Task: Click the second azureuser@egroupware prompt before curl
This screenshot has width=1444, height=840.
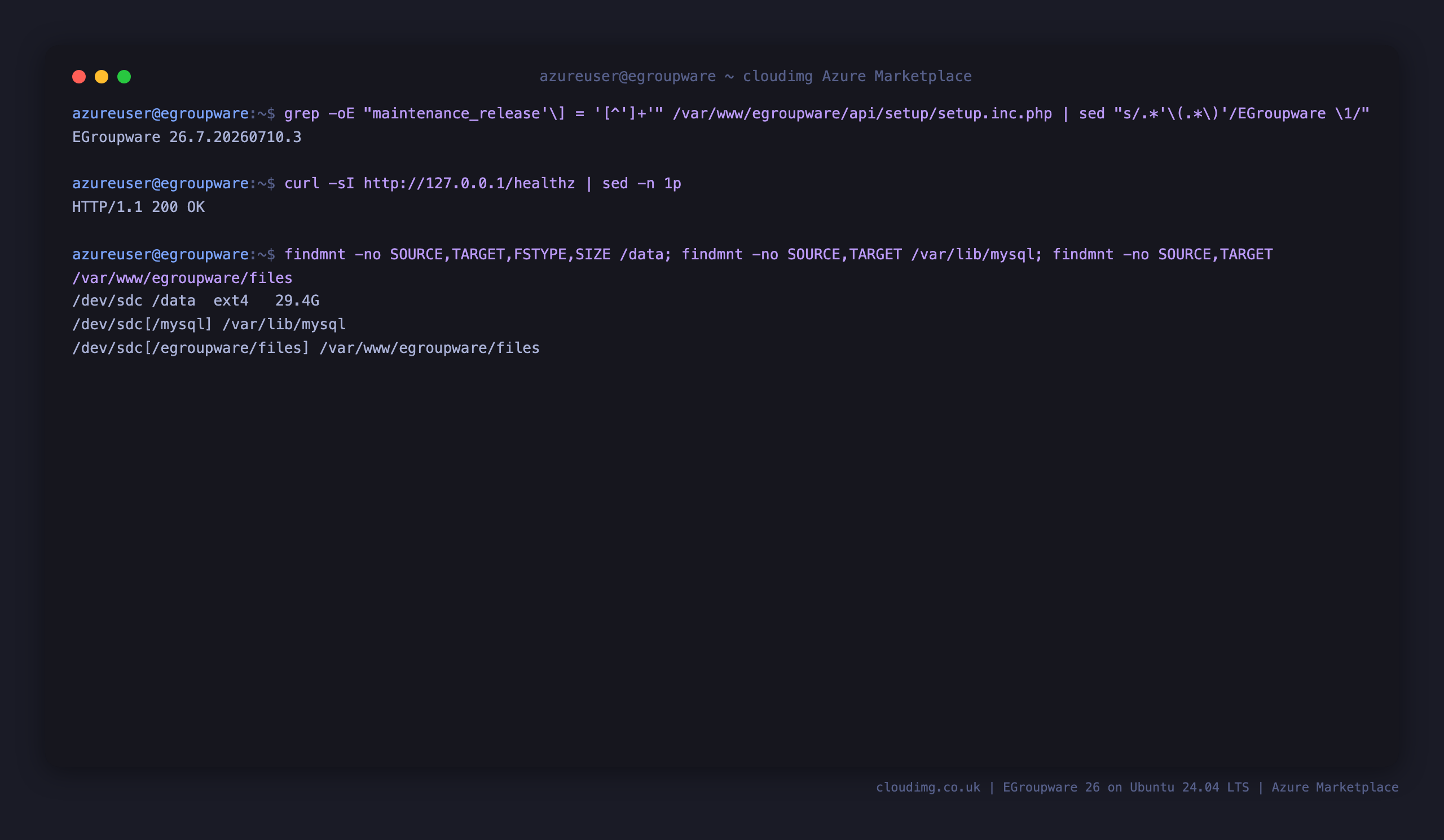Action: (x=174, y=184)
